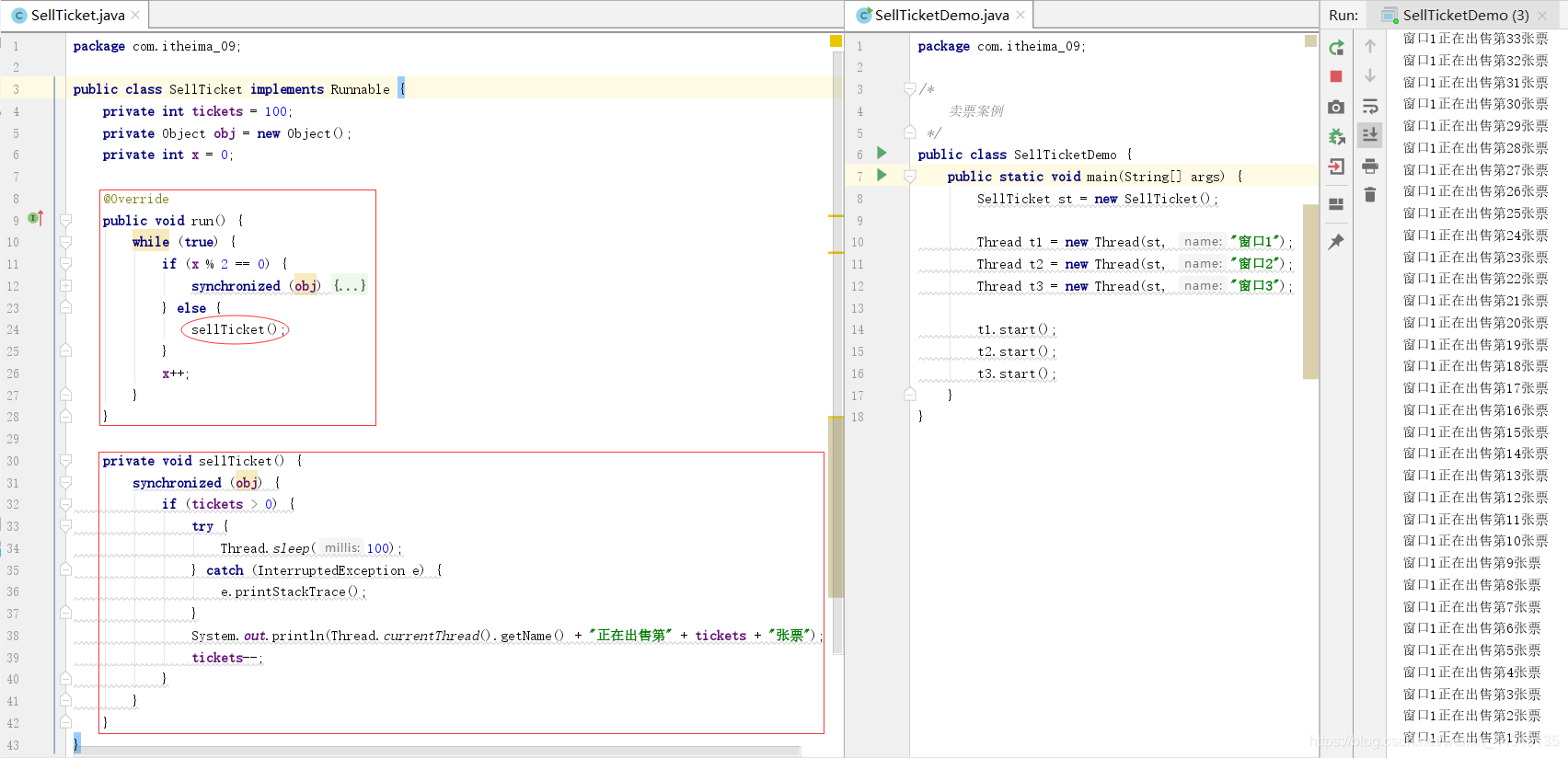This screenshot has width=1568, height=758.
Task: Toggle soft-wrap in the Run console
Action: (x=1369, y=106)
